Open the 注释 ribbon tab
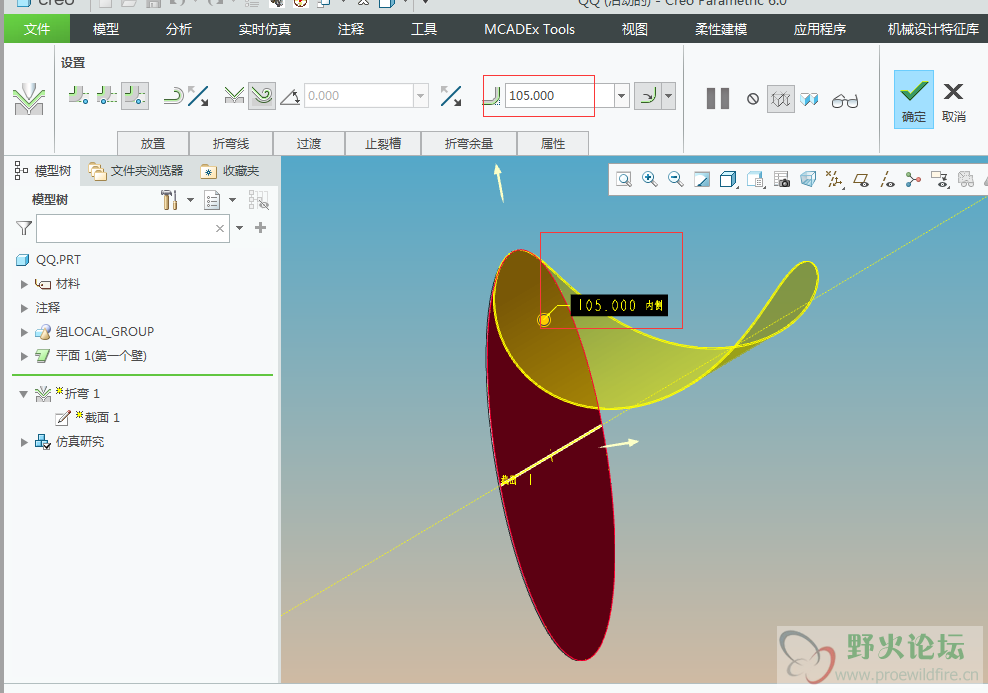This screenshot has height=693, width=988. point(350,29)
